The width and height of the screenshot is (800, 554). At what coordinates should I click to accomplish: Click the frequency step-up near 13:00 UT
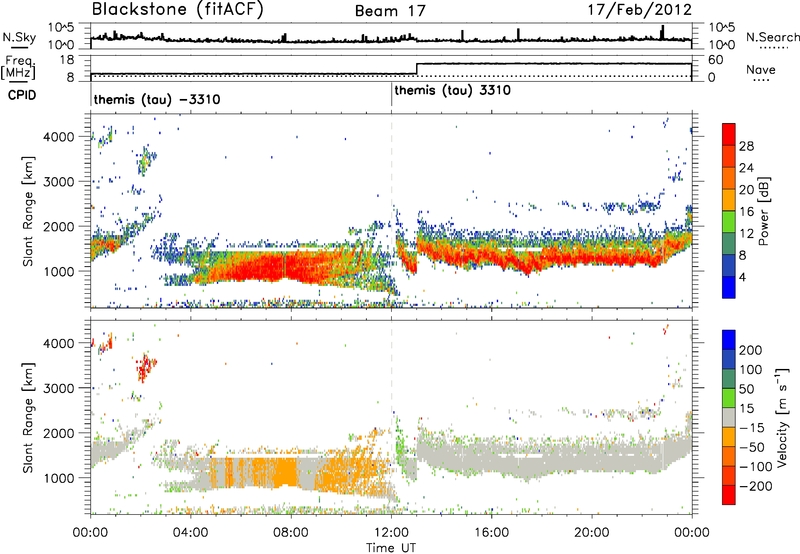417,69
